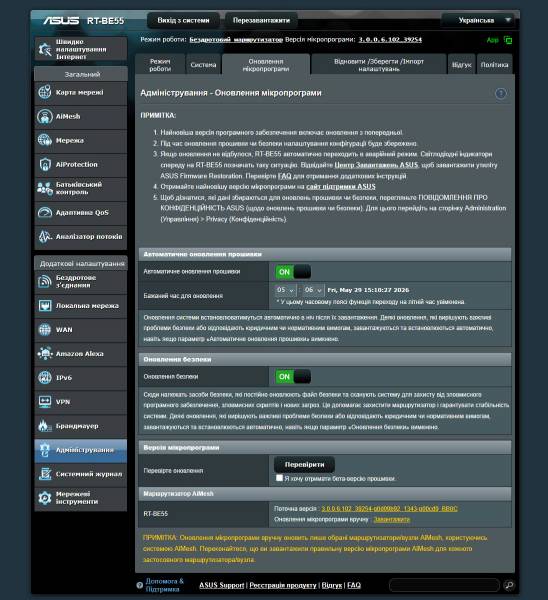The width and height of the screenshot is (548, 600).
Task: Click the green App copy icon
Action: coord(508,40)
